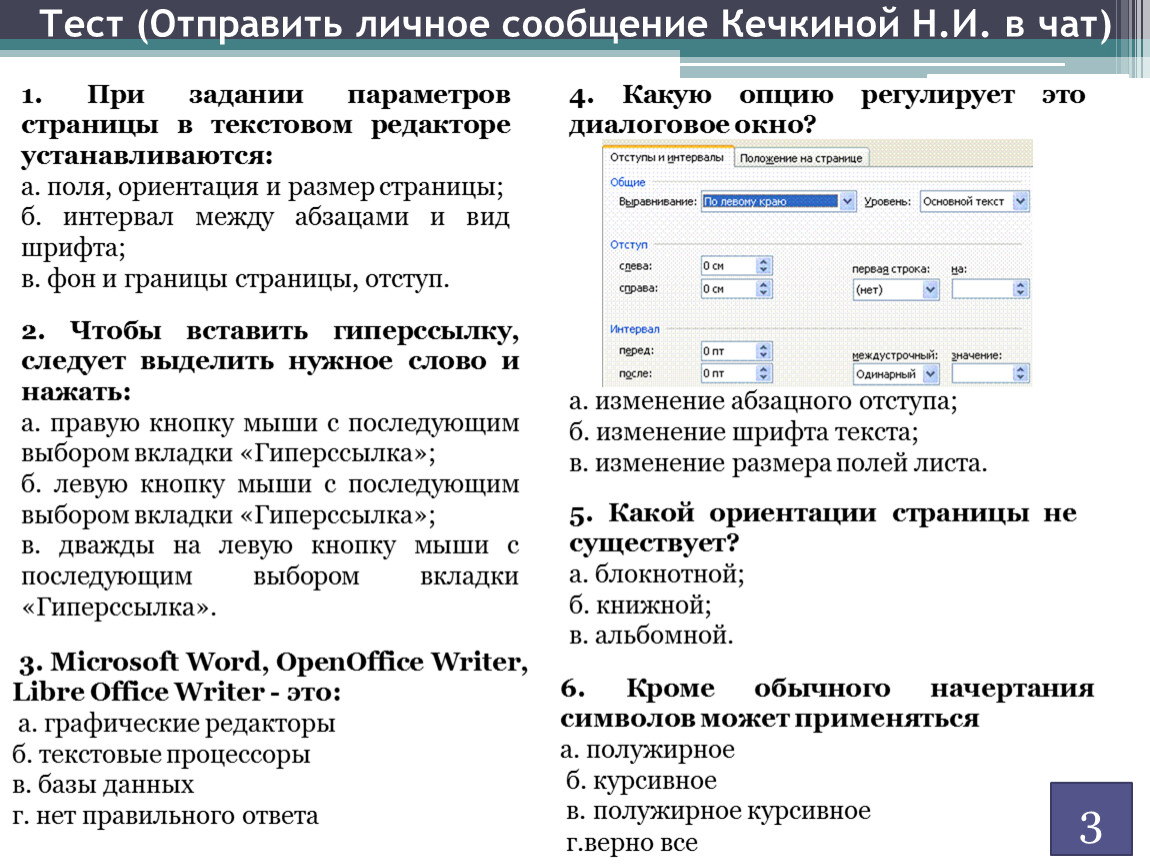This screenshot has height=864, width=1150.
Task: Expand the «Уровень» dropdown showing Основной текст
Action: 1019,201
